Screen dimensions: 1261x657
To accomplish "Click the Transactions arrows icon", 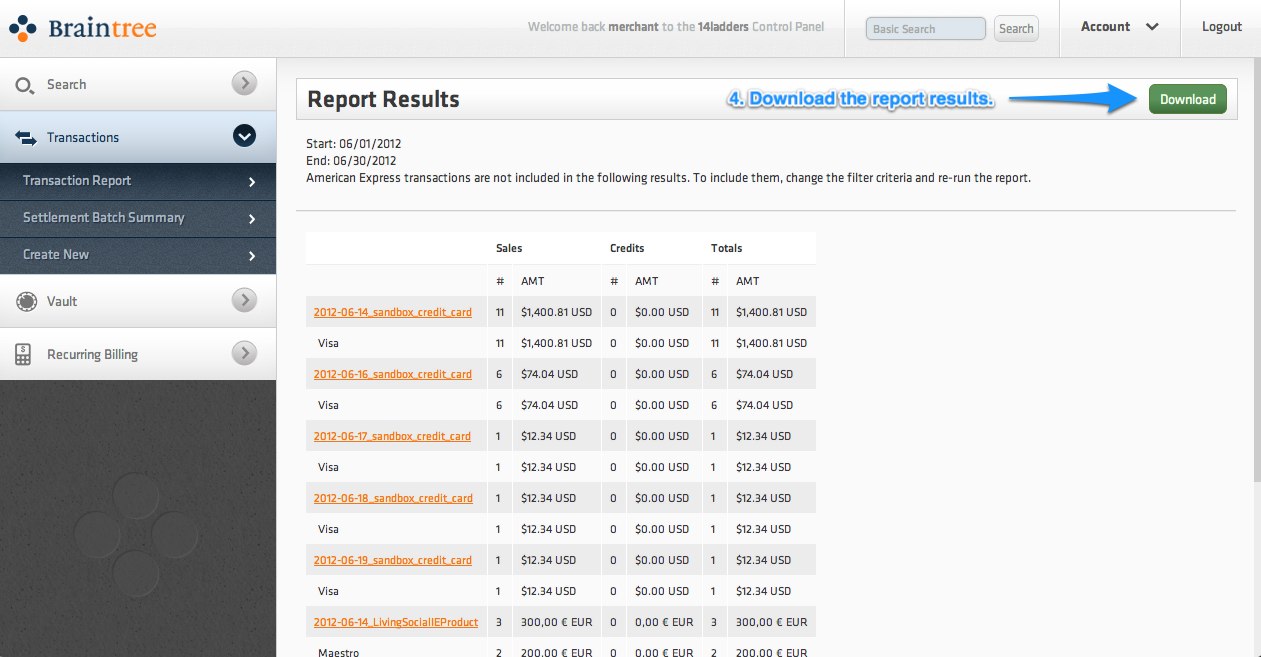I will (x=26, y=137).
